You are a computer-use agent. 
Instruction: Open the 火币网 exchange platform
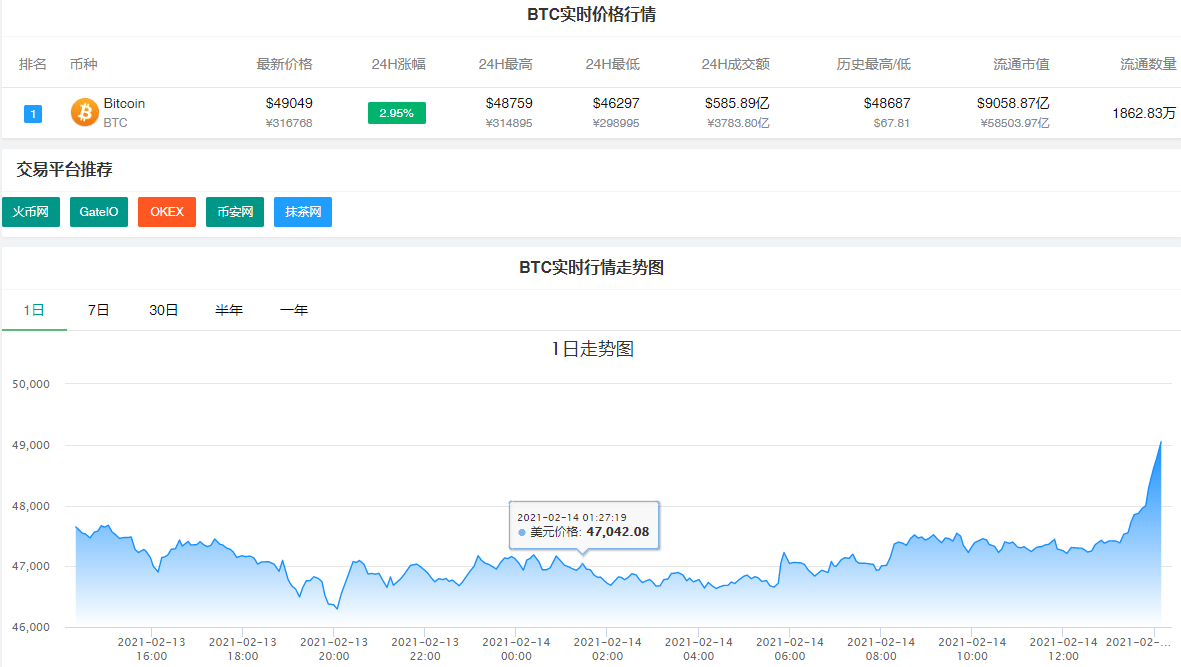coord(30,211)
